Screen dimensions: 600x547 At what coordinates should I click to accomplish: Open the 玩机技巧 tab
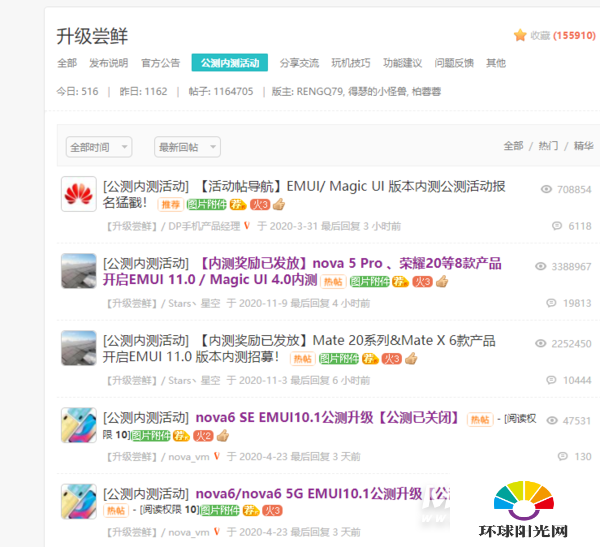point(351,63)
